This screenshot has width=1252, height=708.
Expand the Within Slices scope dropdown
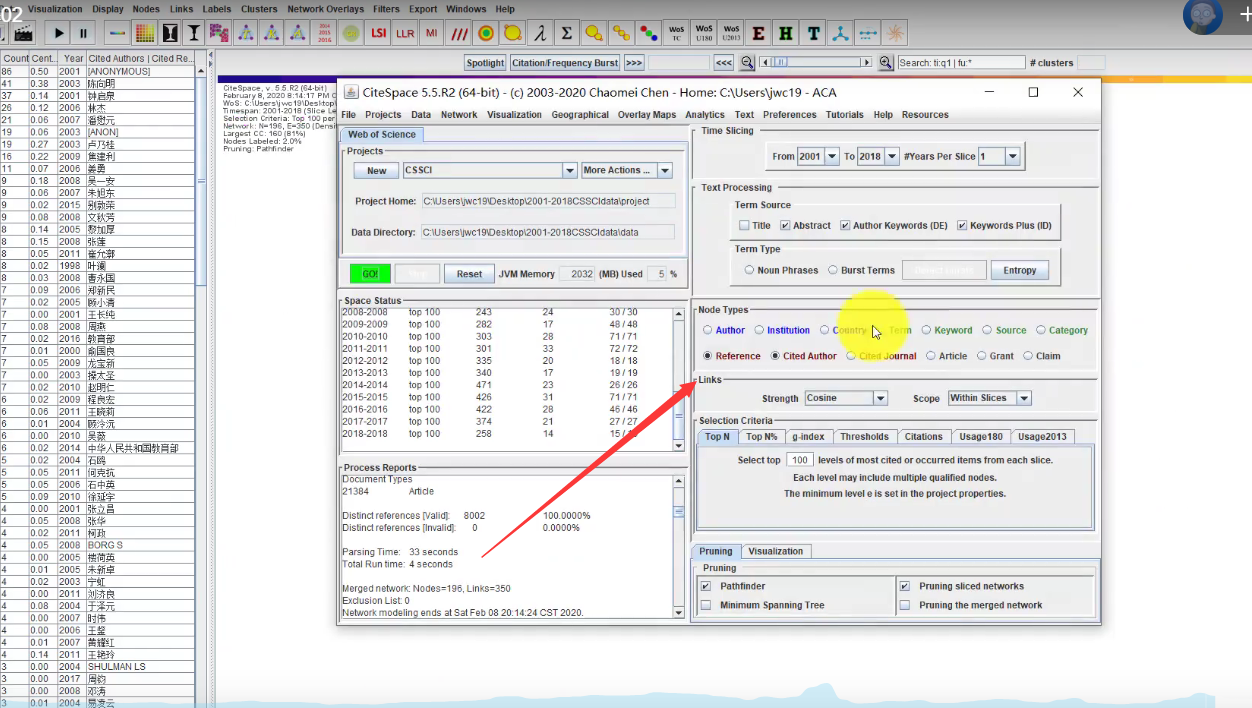1024,398
